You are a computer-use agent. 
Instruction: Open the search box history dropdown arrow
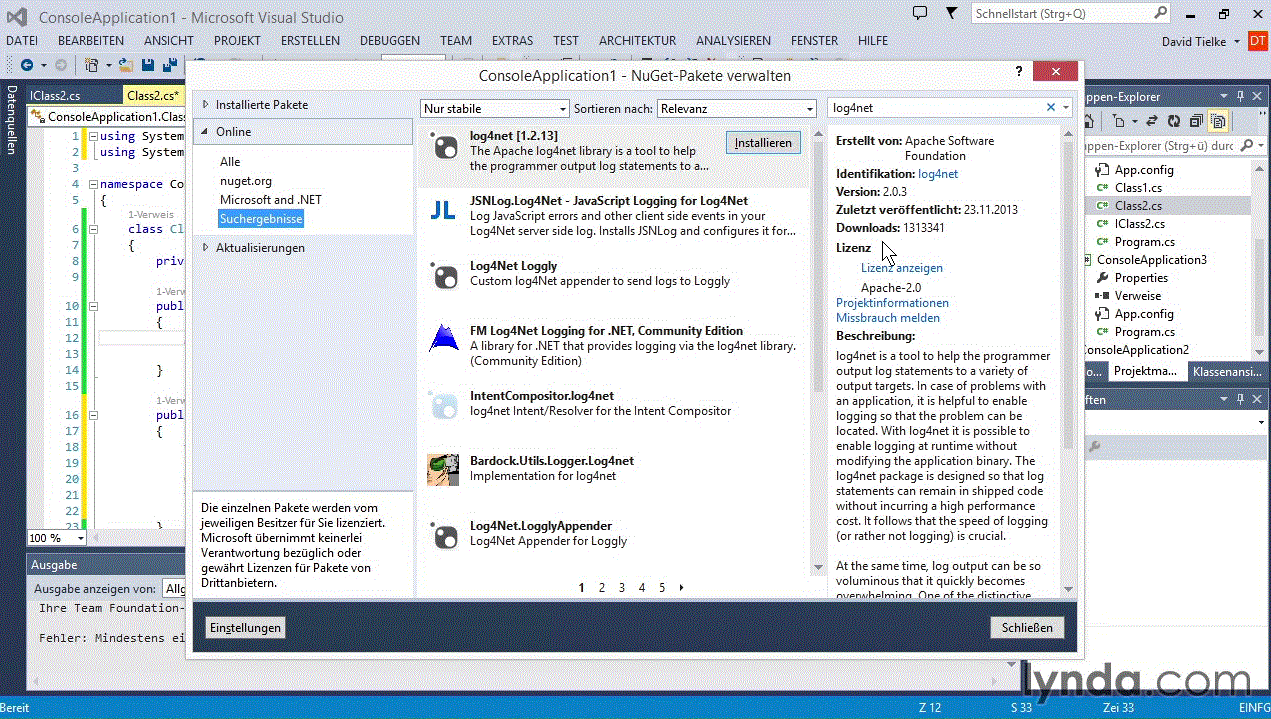click(x=1066, y=107)
